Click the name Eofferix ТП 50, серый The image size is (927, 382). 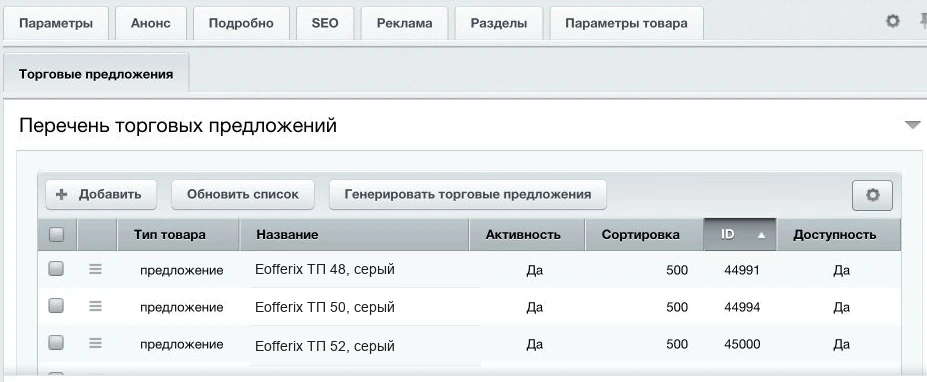[325, 307]
